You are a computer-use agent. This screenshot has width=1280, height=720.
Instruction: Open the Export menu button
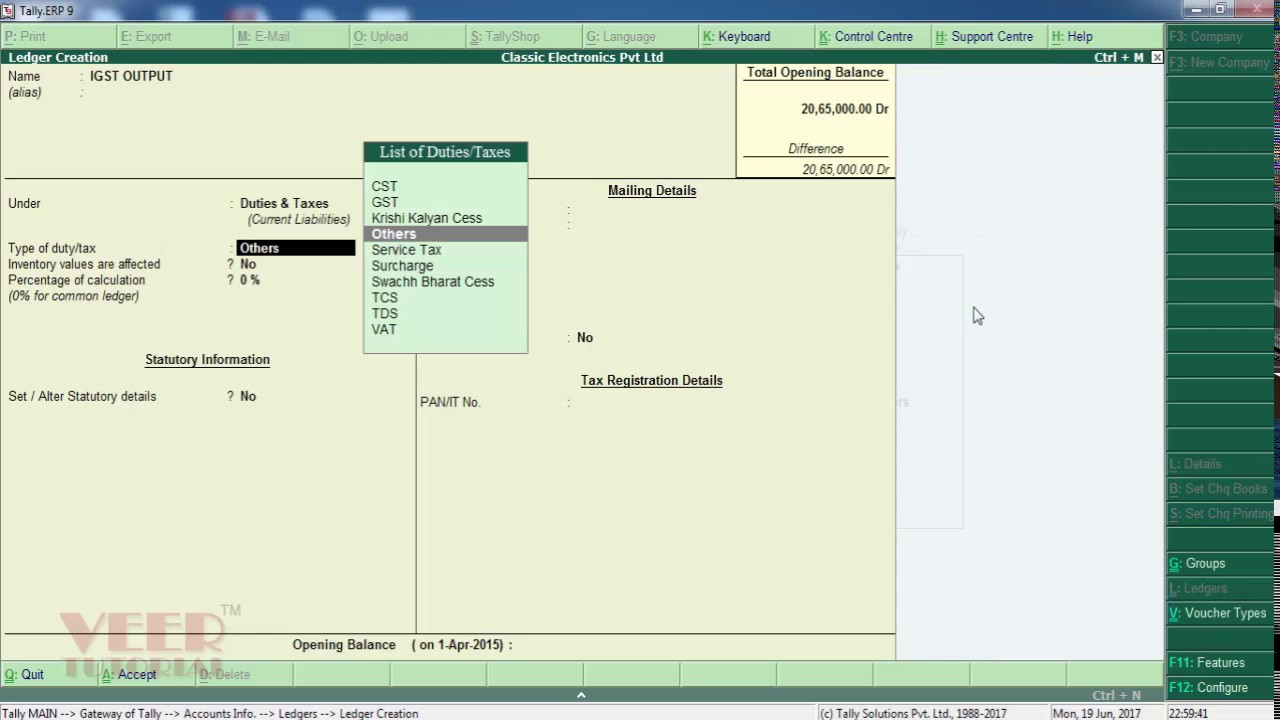pos(174,36)
